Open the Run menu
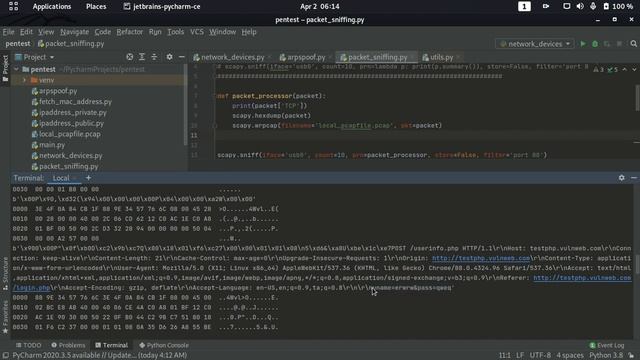This screenshot has width=640, height=360. (155, 31)
